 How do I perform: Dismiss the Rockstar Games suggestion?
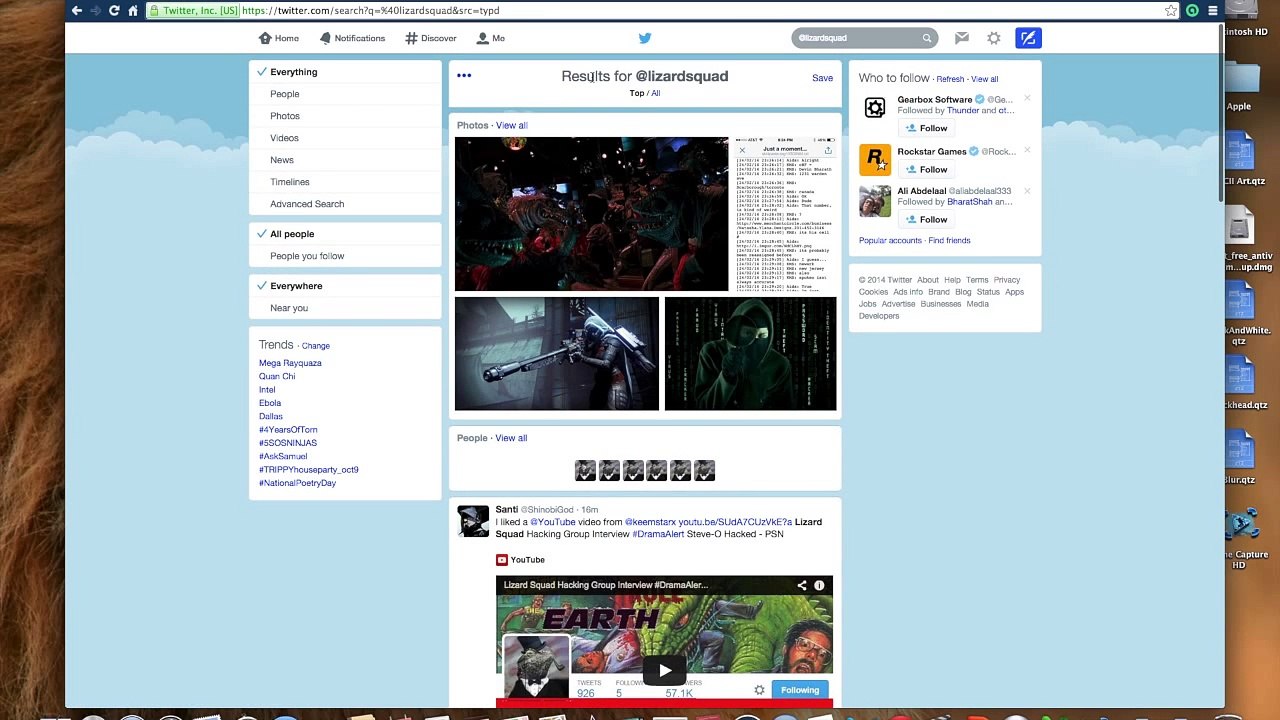(x=1027, y=151)
